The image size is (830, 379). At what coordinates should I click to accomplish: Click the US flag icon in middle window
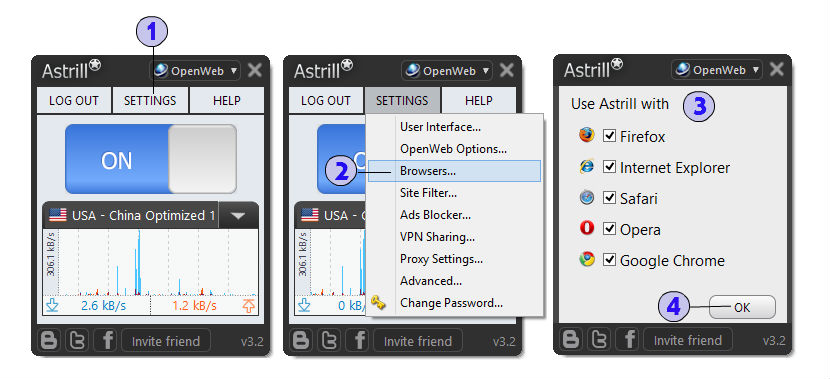tap(310, 215)
